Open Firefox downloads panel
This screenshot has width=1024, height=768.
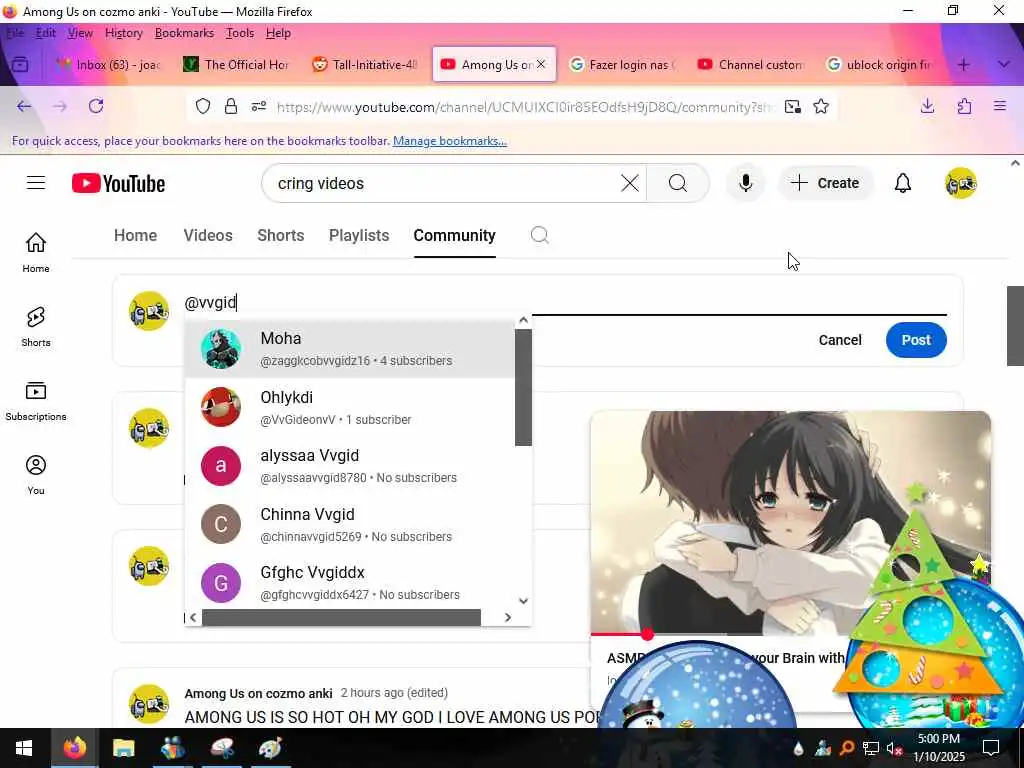927,106
